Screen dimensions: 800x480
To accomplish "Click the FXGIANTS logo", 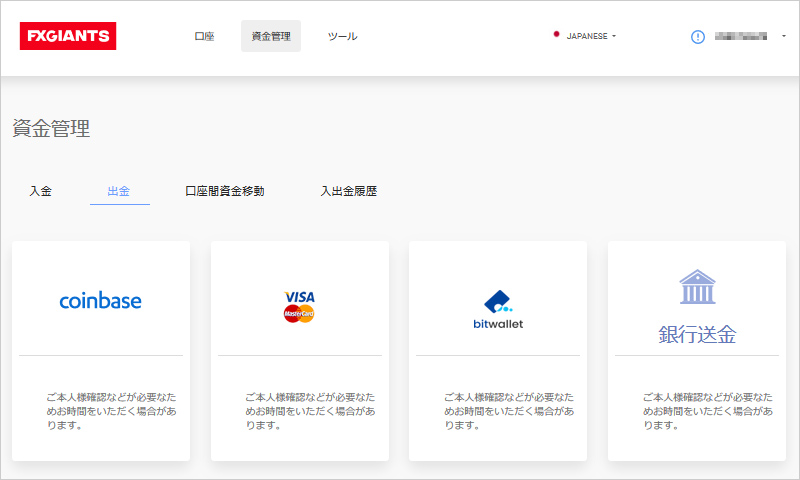I will (x=68, y=36).
